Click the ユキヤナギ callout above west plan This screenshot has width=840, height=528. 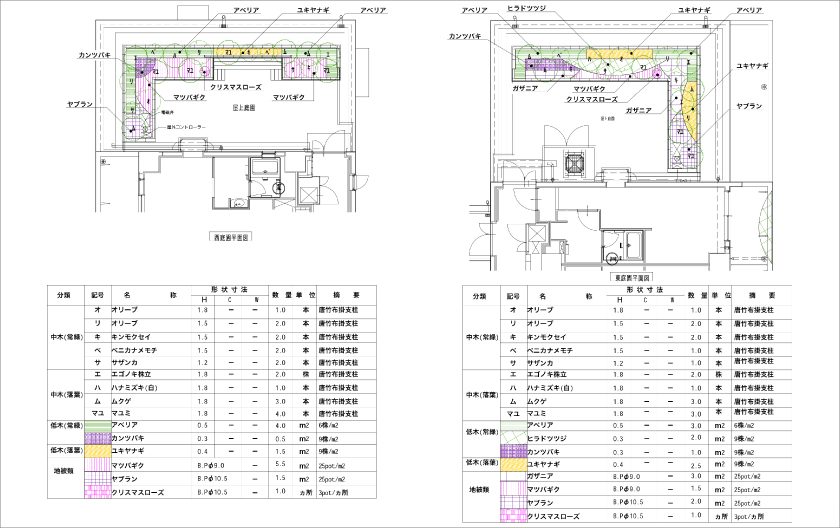313,10
